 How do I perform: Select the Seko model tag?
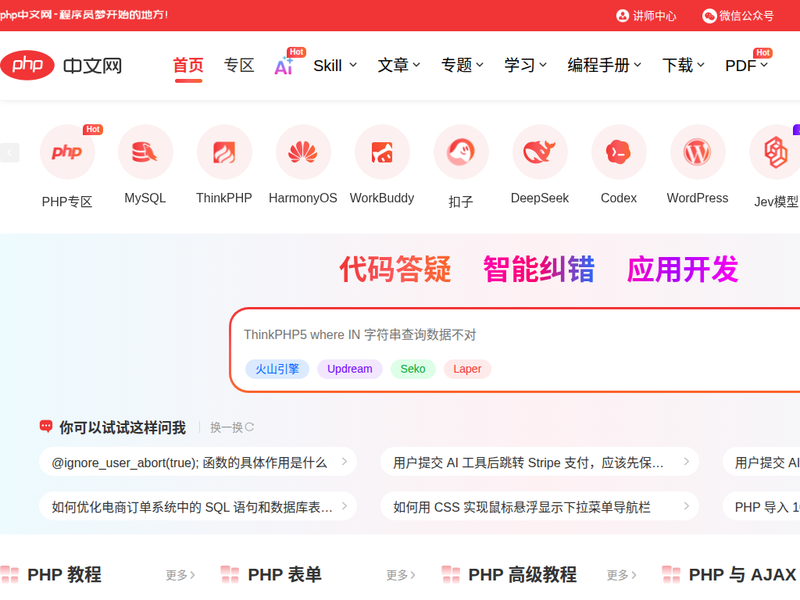(x=413, y=369)
